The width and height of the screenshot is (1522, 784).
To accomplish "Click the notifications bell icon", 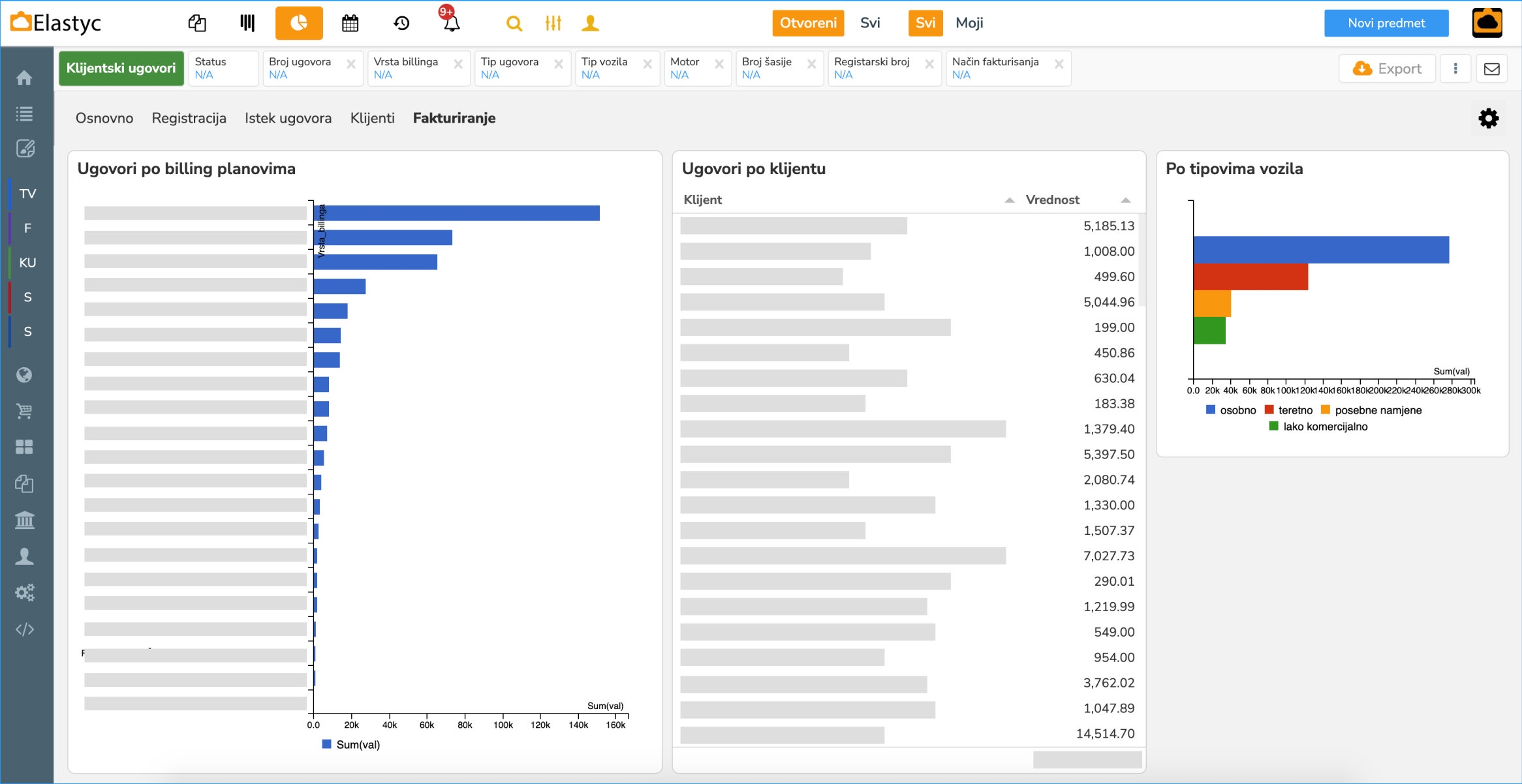I will [451, 23].
